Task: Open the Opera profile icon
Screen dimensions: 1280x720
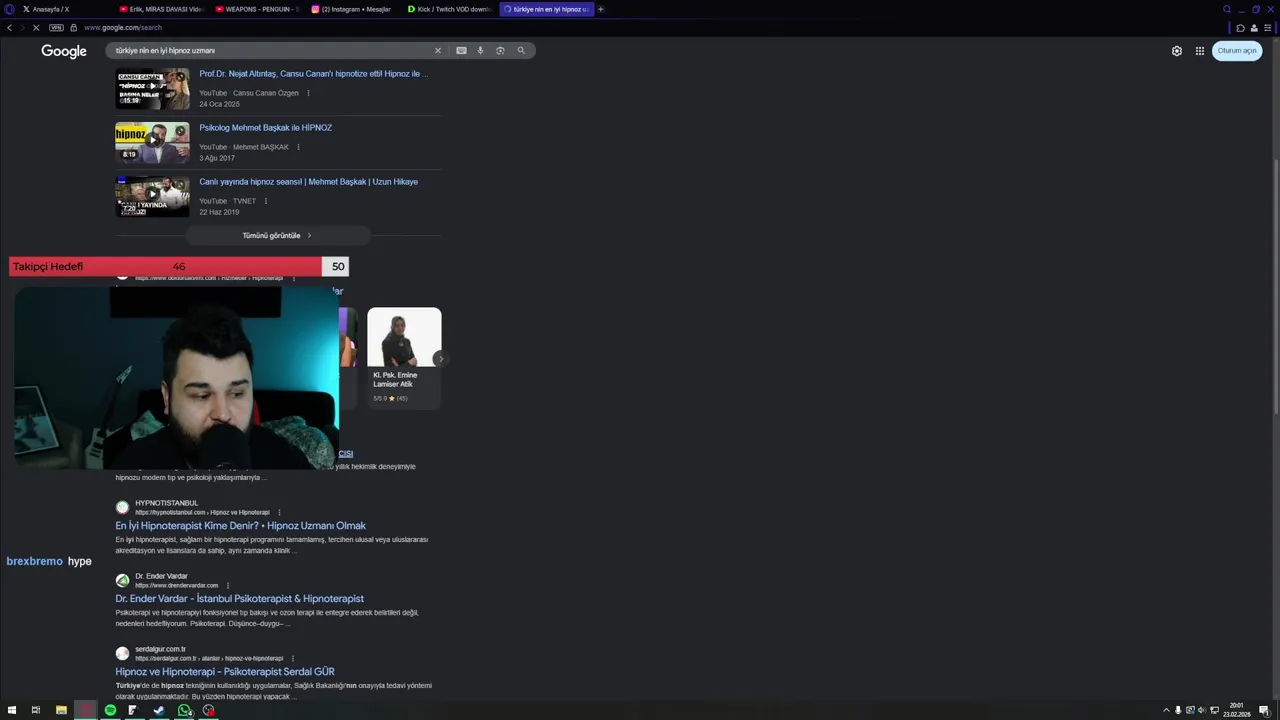Action: (x=1254, y=28)
